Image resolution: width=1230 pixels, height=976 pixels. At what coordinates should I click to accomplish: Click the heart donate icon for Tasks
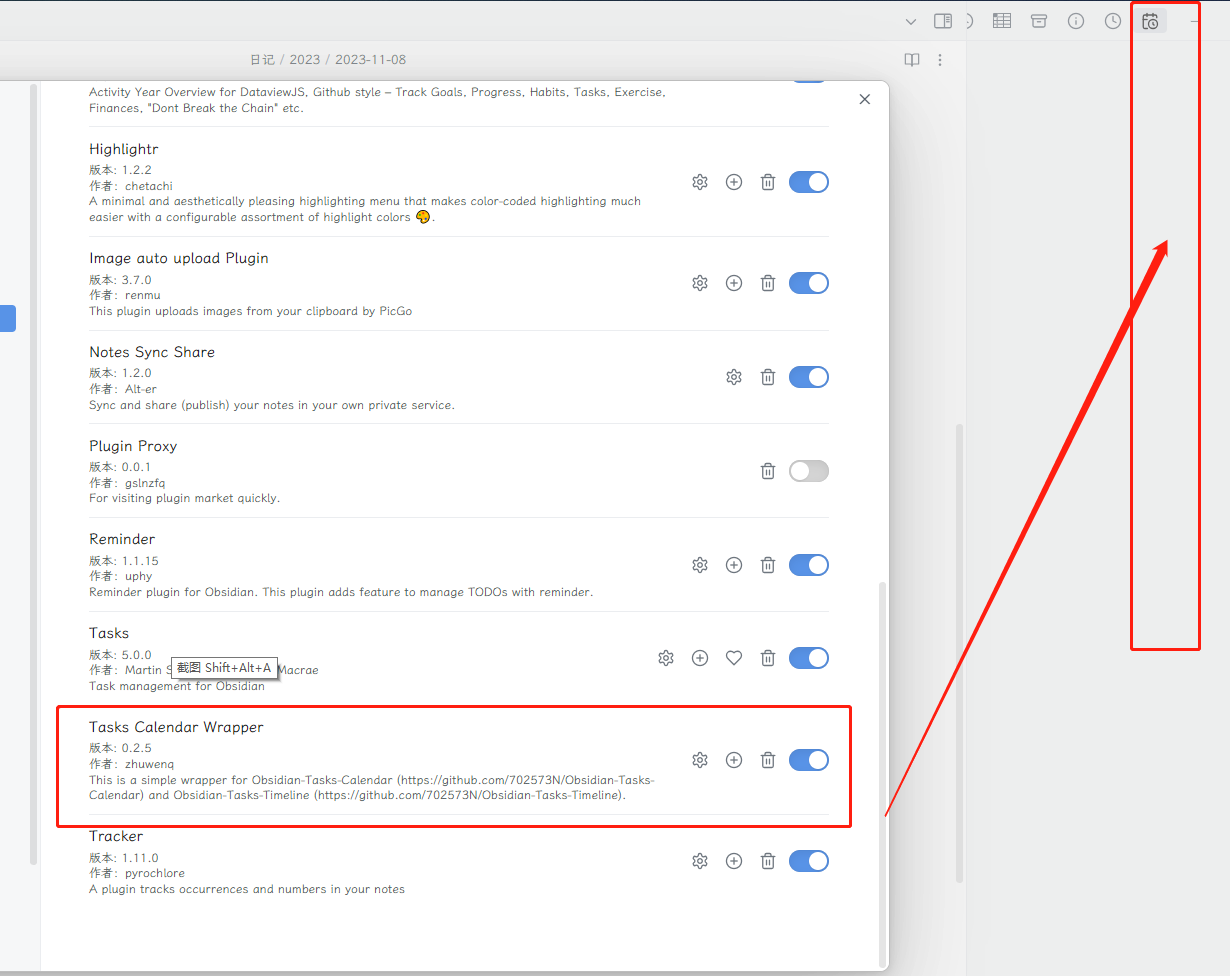tap(734, 658)
